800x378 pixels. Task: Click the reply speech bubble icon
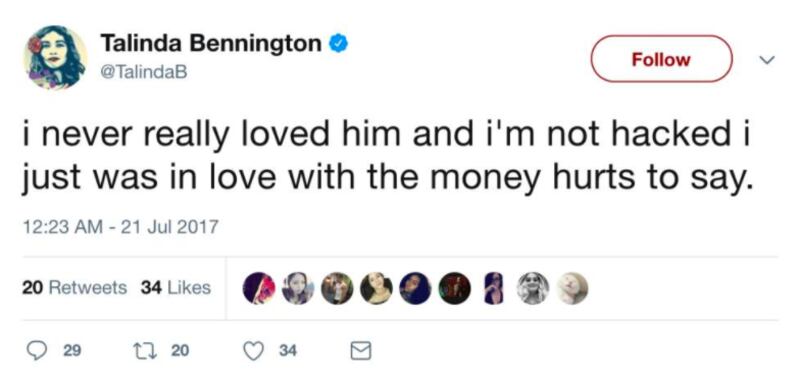pos(37,350)
